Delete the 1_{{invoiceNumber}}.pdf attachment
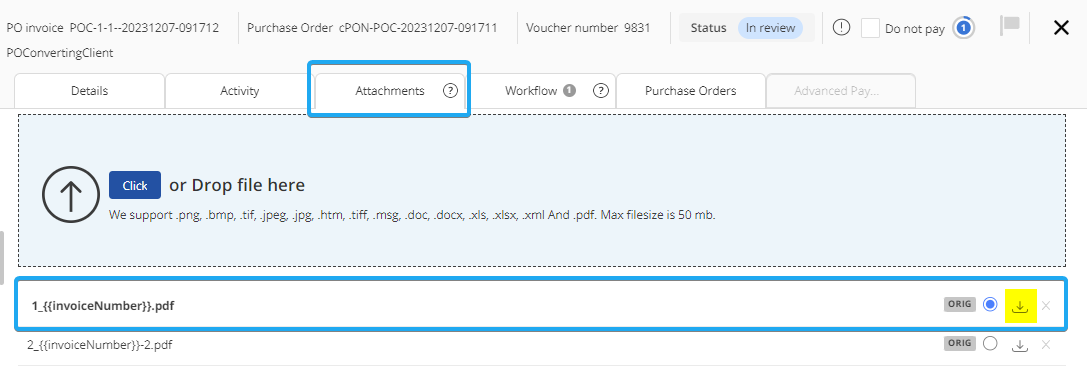The width and height of the screenshot is (1087, 368). [1046, 306]
